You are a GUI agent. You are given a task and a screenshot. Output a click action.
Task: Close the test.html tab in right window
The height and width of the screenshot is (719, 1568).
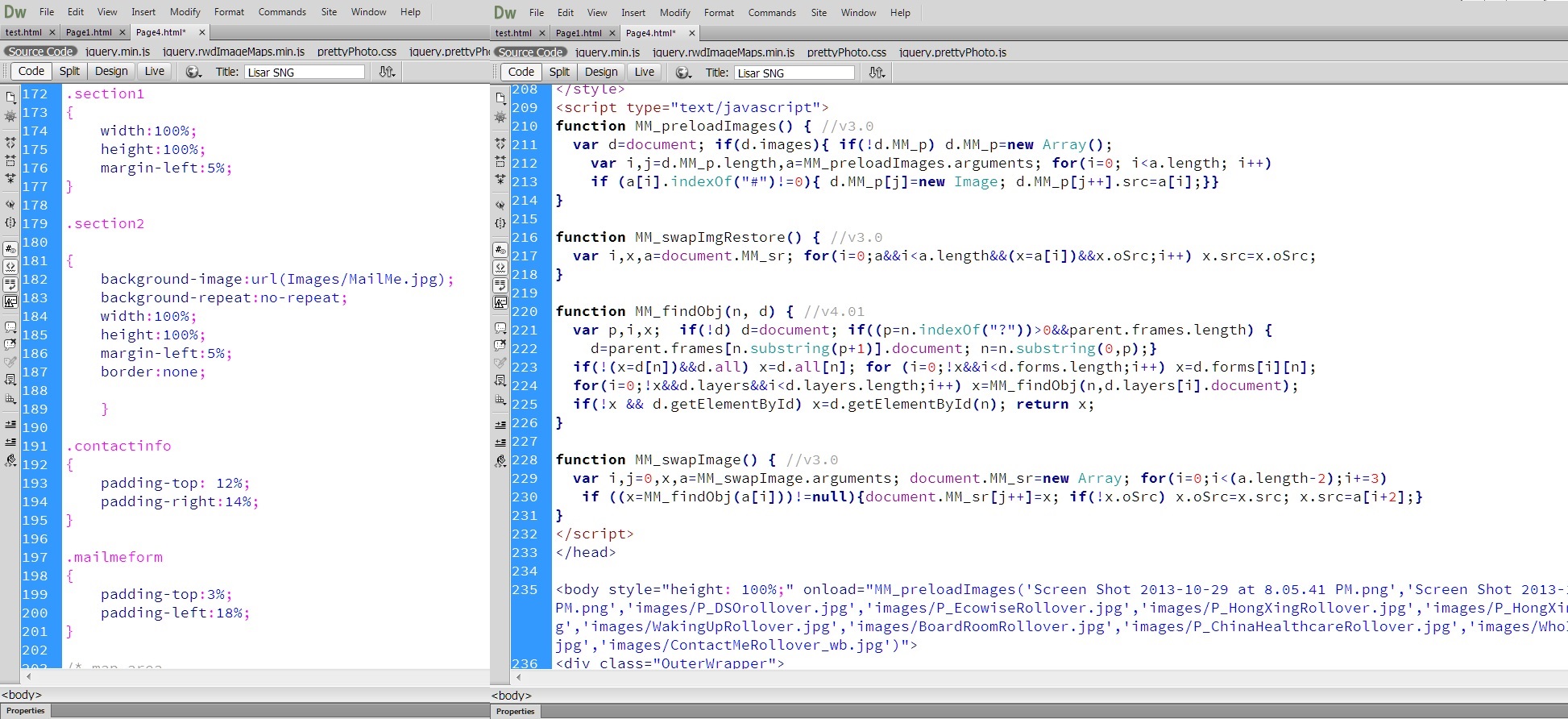pos(542,33)
